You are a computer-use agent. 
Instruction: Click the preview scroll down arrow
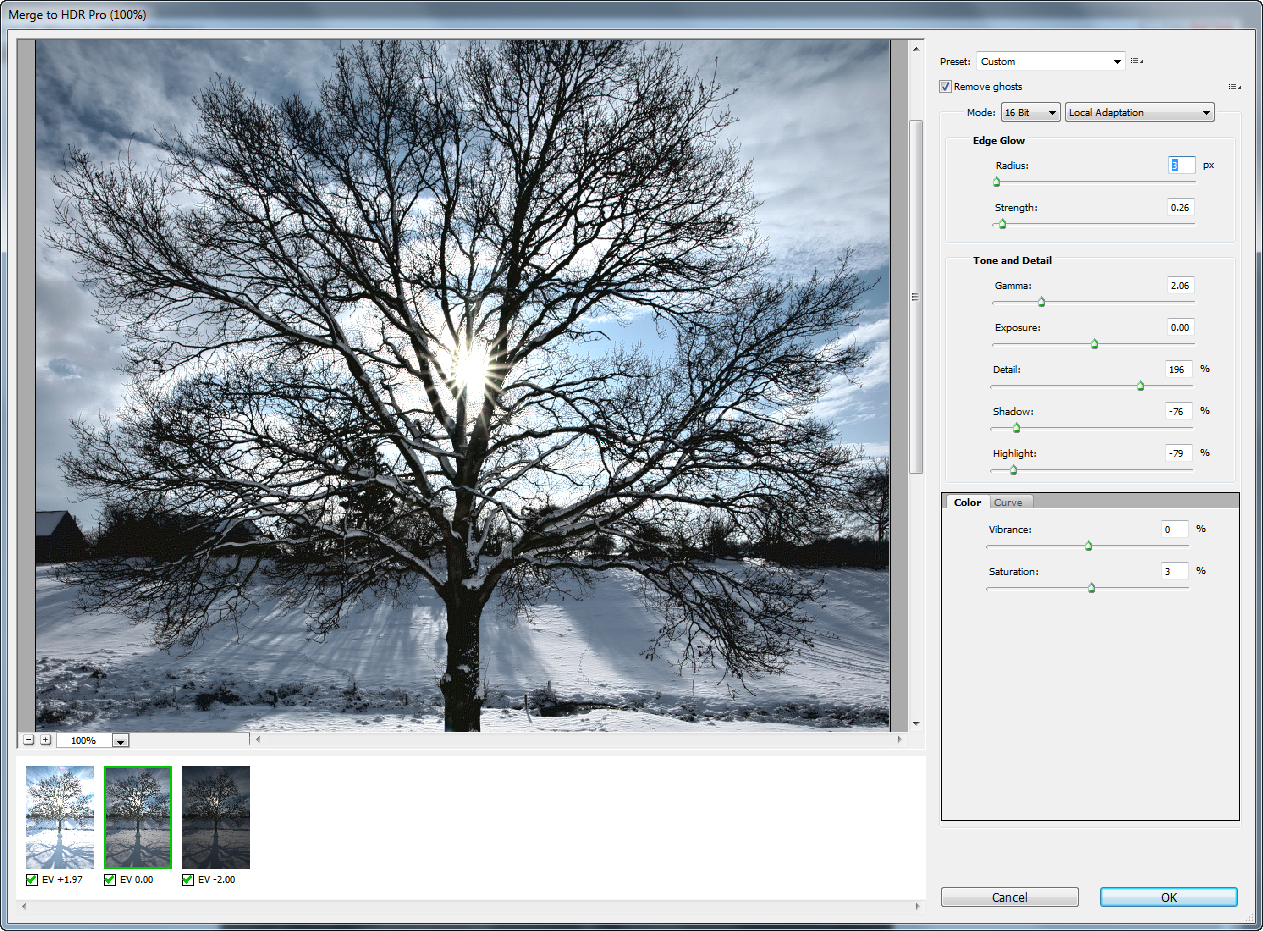click(915, 723)
